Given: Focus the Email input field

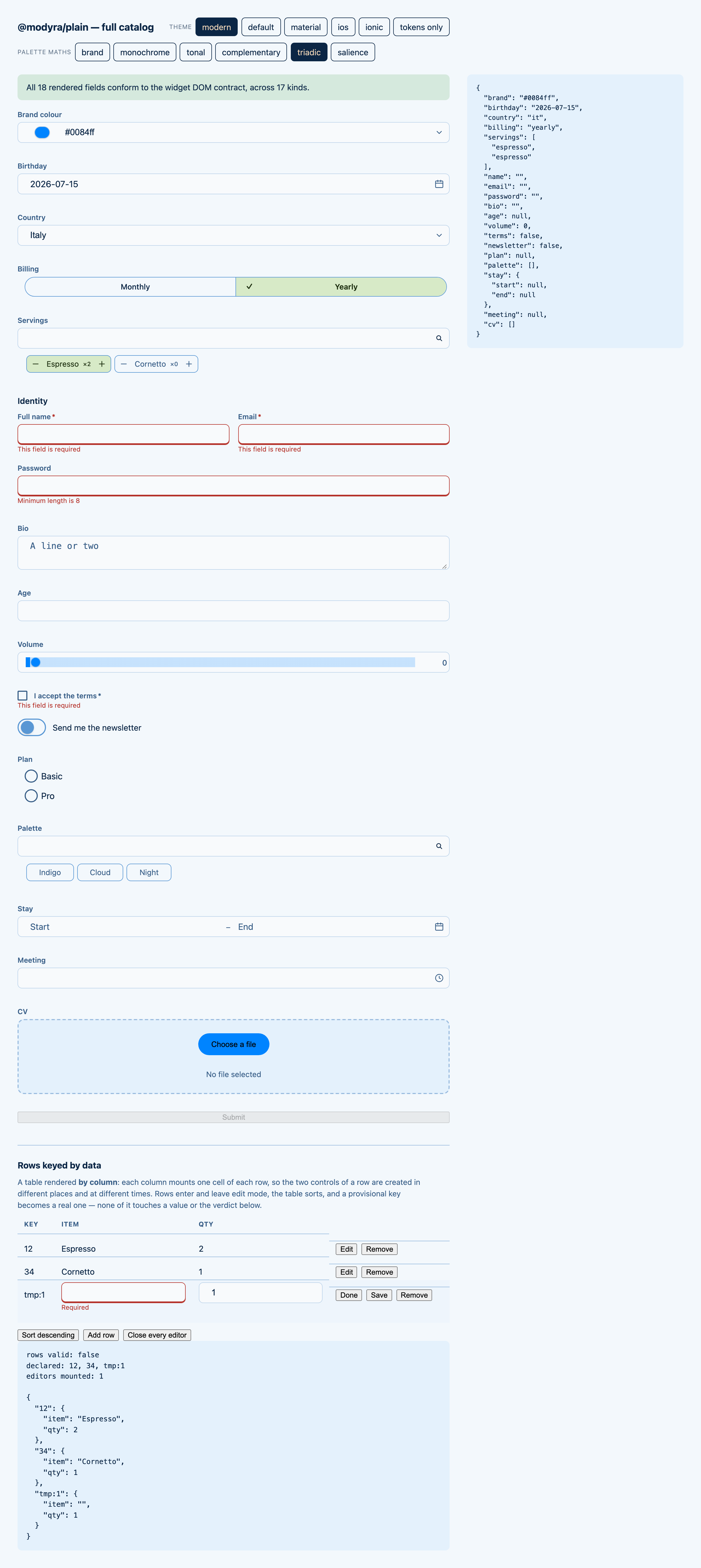Looking at the screenshot, I should point(343,434).
